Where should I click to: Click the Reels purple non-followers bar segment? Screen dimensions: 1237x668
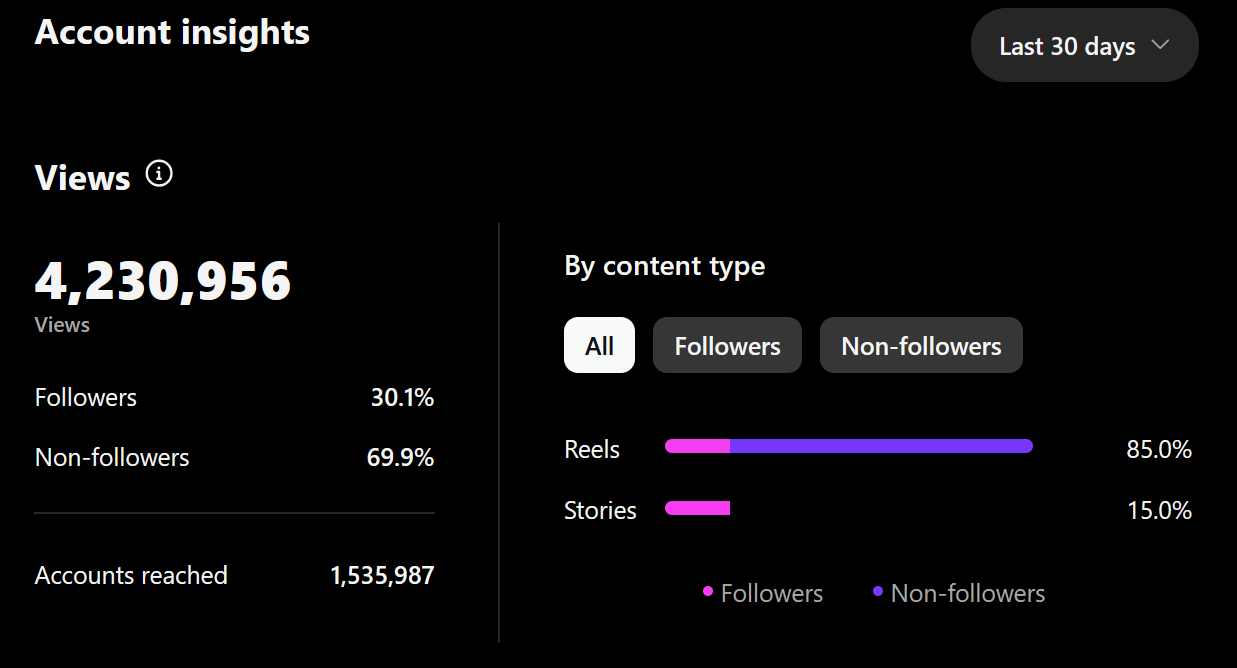pyautogui.click(x=880, y=446)
